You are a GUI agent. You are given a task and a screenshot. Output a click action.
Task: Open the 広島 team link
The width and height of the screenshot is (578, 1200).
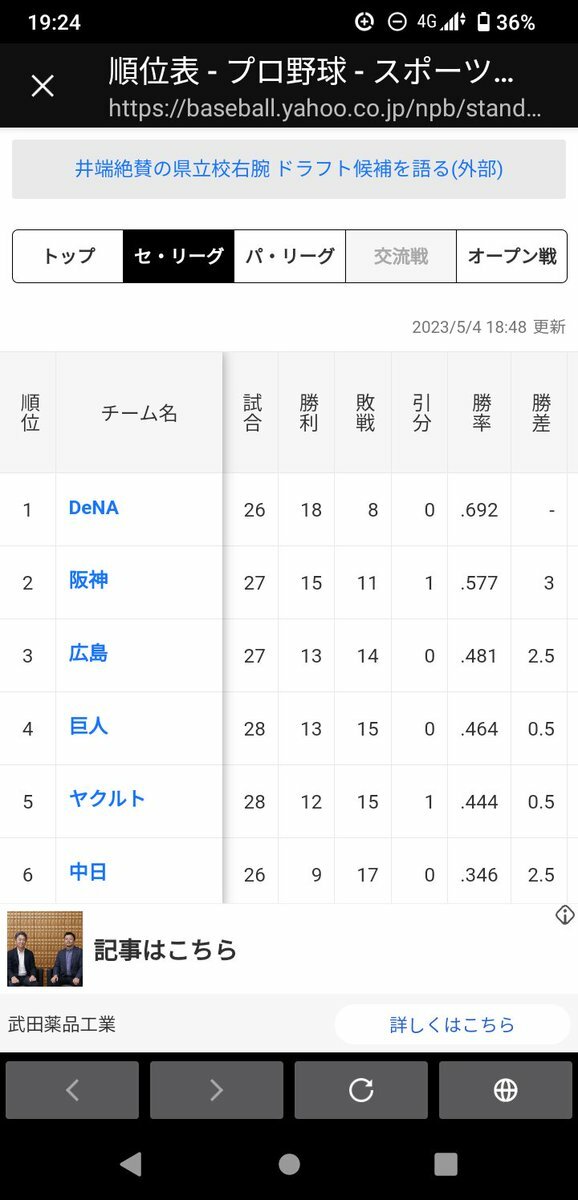[x=88, y=654]
